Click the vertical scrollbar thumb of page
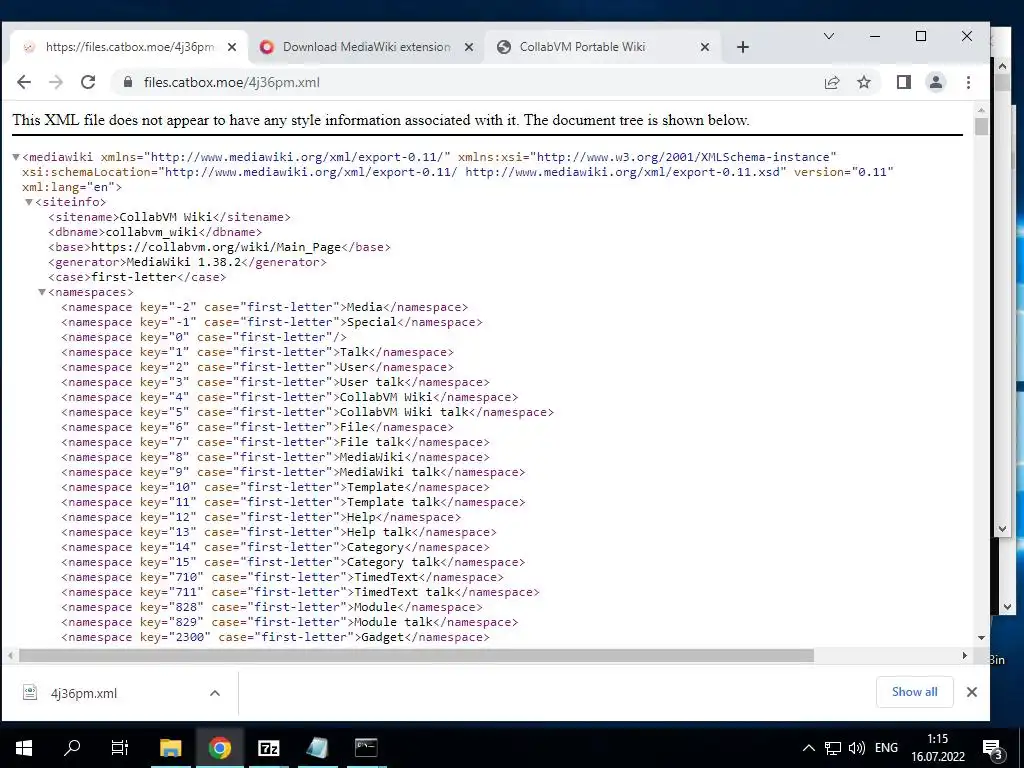 pos(981,126)
